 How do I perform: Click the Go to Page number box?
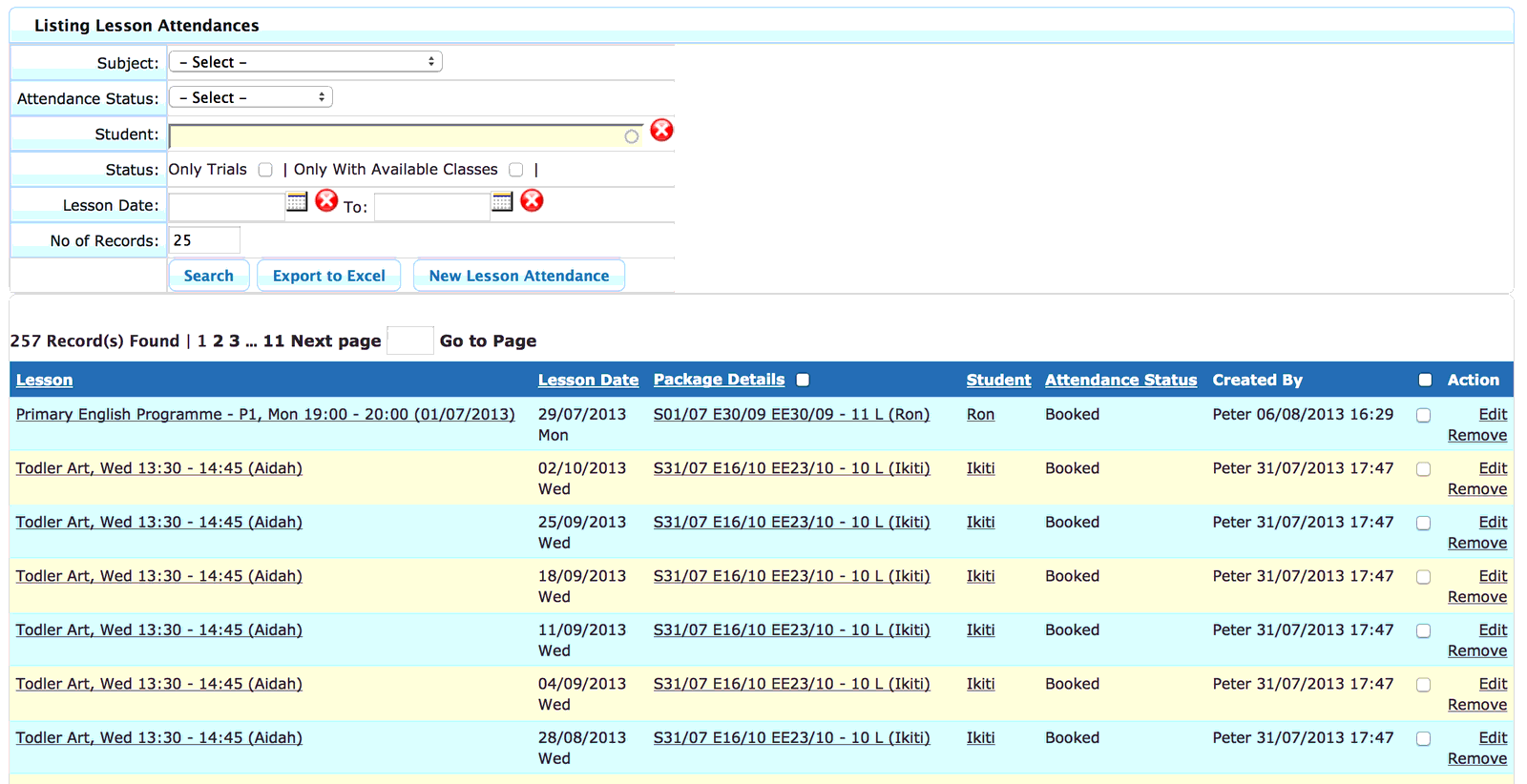click(x=410, y=340)
